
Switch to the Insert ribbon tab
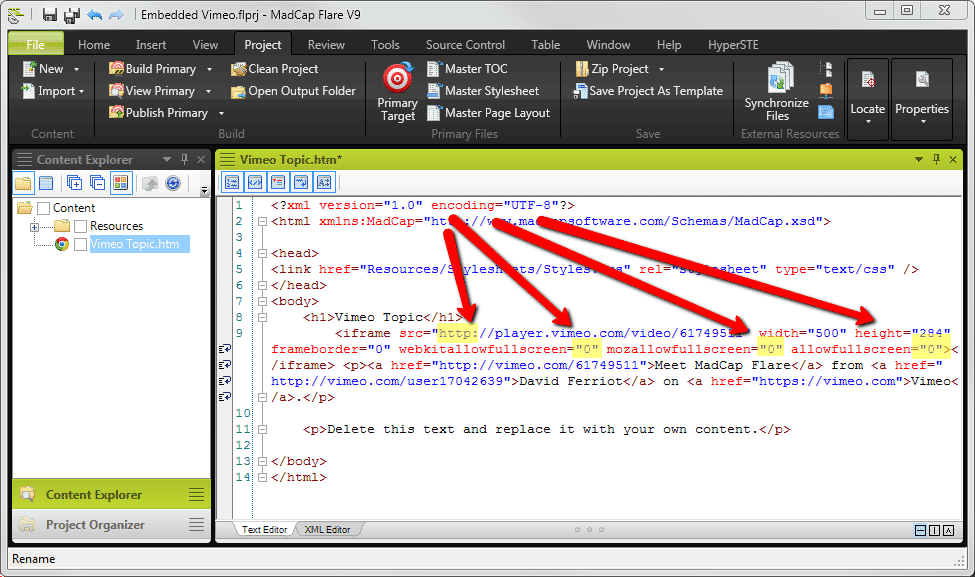[151, 45]
